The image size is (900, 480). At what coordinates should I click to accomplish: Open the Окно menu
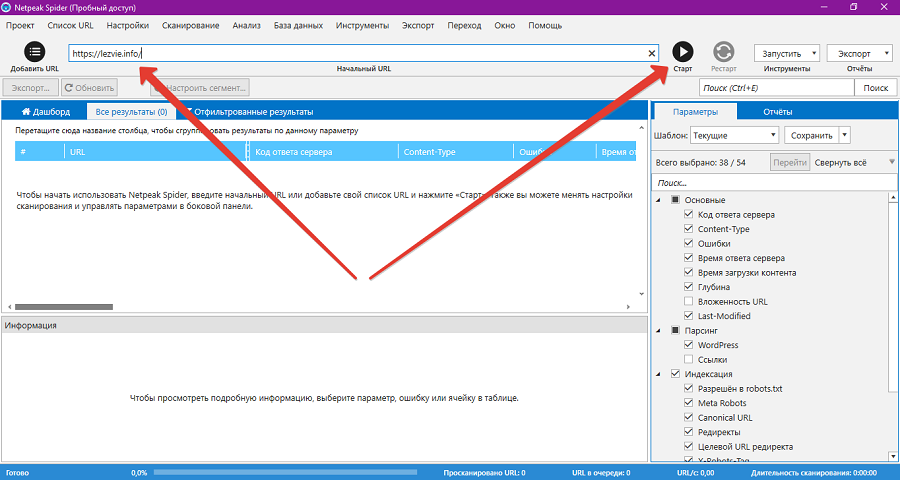coord(505,25)
